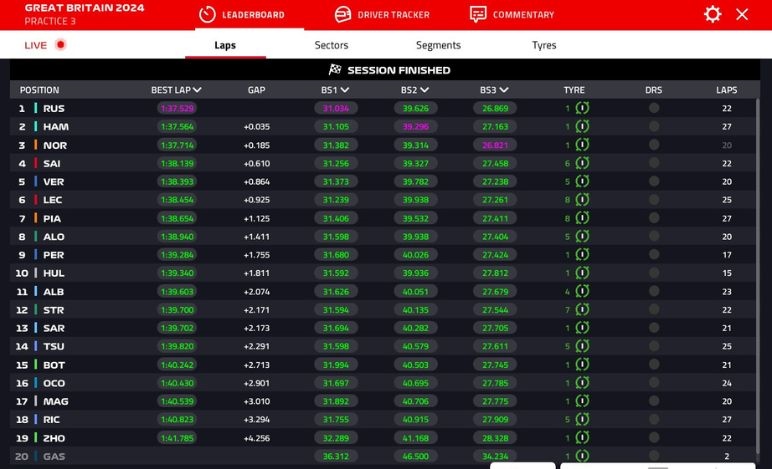The width and height of the screenshot is (772, 469).
Task: Click the checkered flag session icon
Action: (x=335, y=70)
